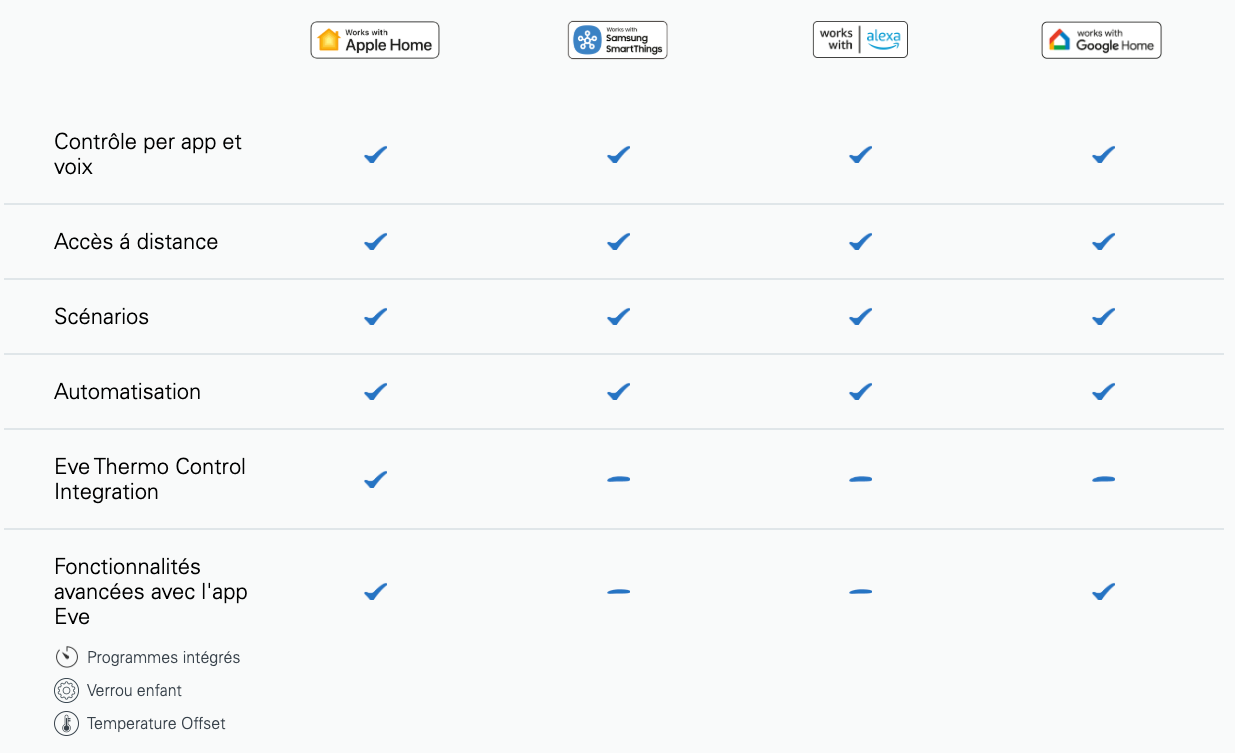This screenshot has height=753, width=1235.
Task: Click the Works with Apple Home badge
Action: point(375,40)
